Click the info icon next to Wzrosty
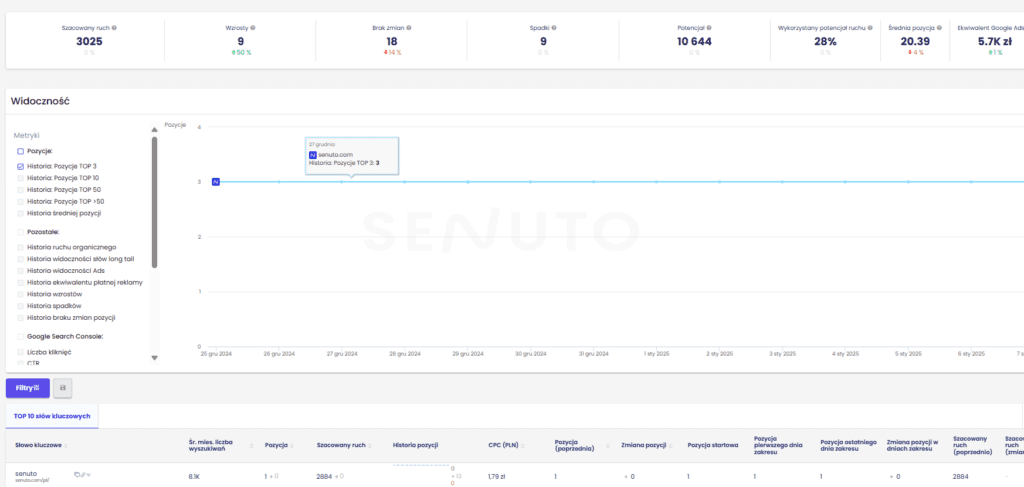The height and width of the screenshot is (487, 1024). click(x=253, y=28)
